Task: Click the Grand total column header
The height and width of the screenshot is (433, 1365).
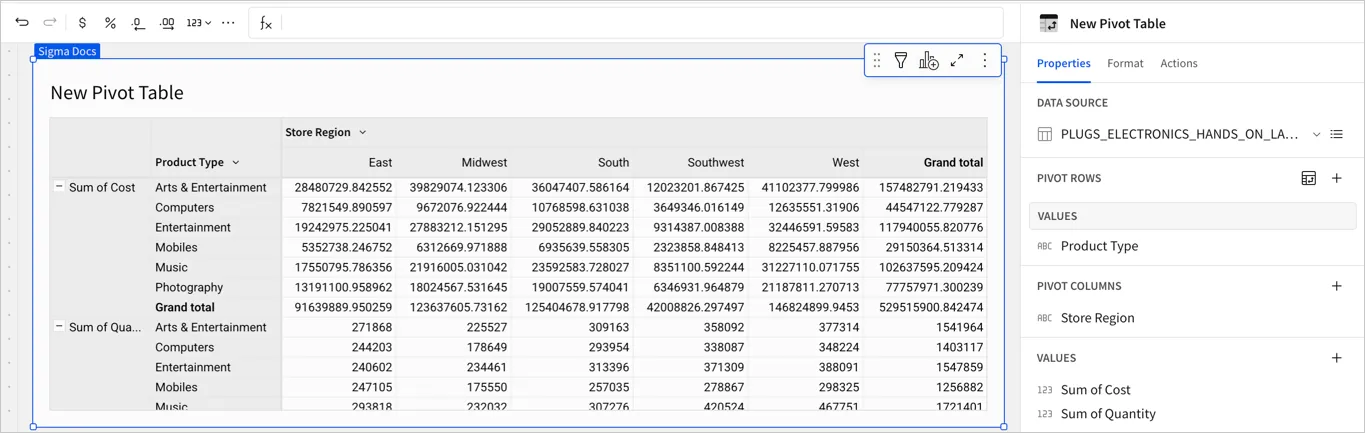Action: 953,162
